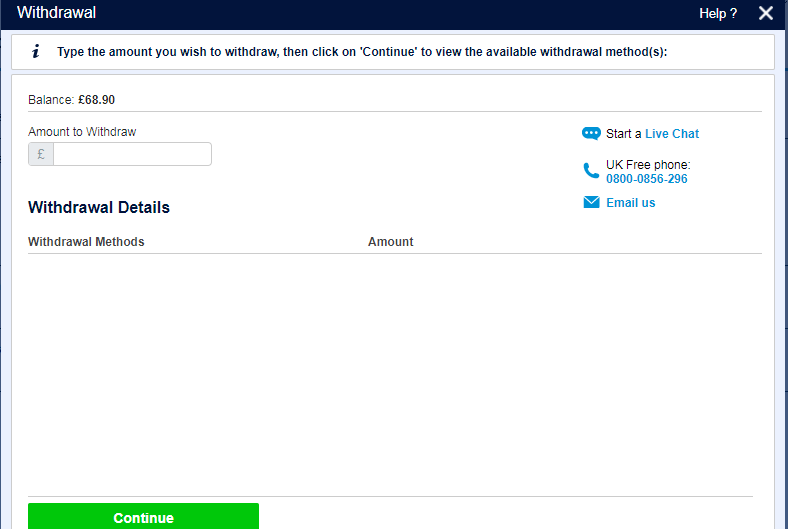Click the Amount to Withdraw label
The image size is (788, 529).
pos(82,132)
